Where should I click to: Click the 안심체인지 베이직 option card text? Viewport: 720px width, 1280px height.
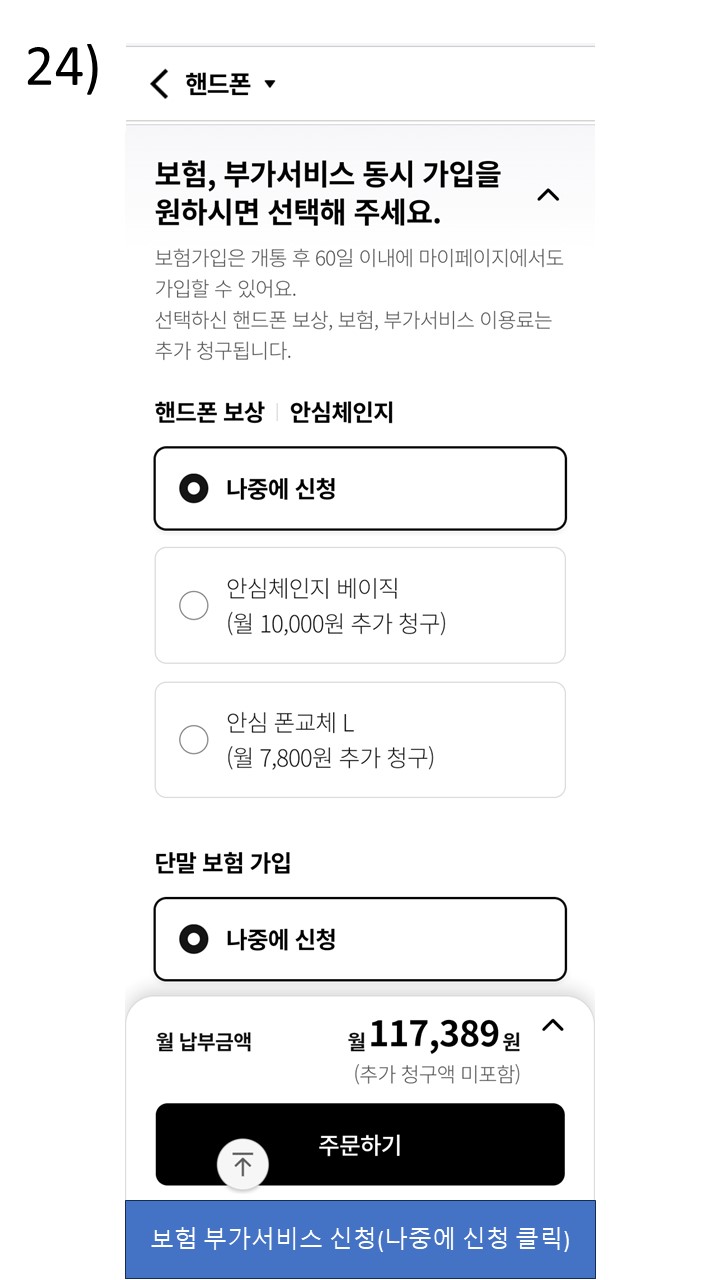click(312, 588)
